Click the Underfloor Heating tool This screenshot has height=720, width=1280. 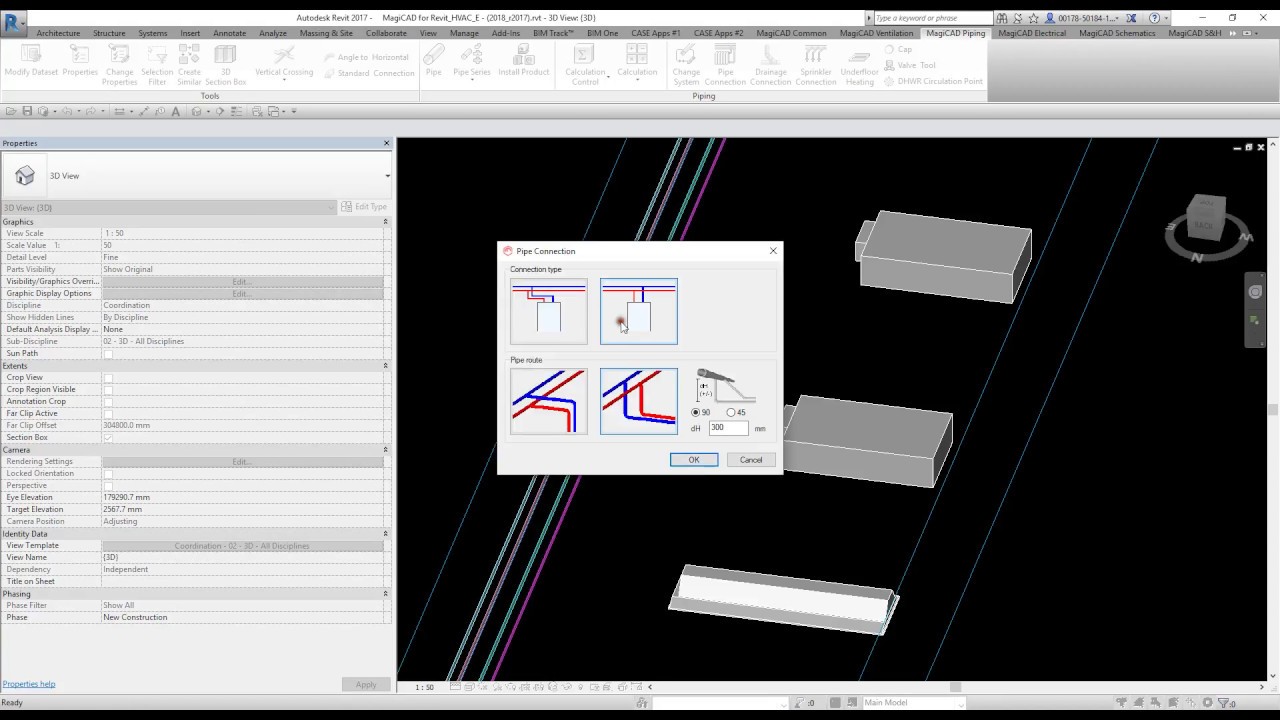(x=859, y=65)
